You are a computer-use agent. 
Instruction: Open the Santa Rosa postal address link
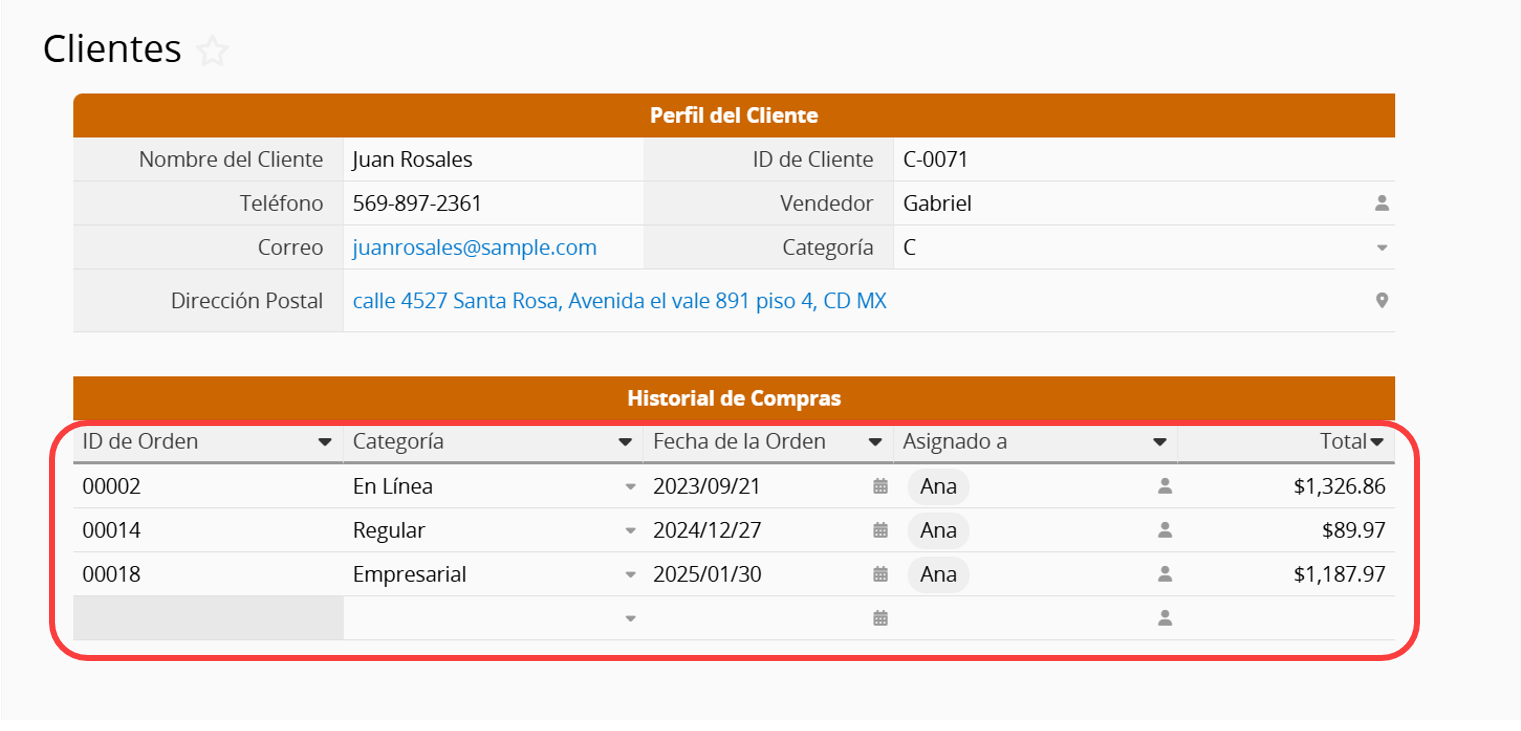pyautogui.click(x=619, y=300)
